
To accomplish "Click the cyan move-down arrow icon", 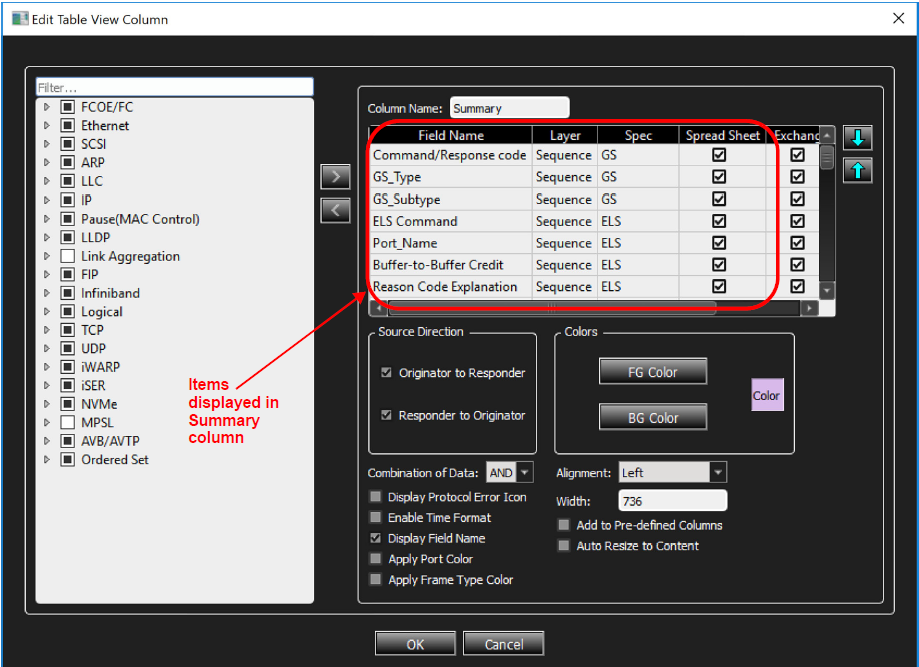I will [x=857, y=138].
